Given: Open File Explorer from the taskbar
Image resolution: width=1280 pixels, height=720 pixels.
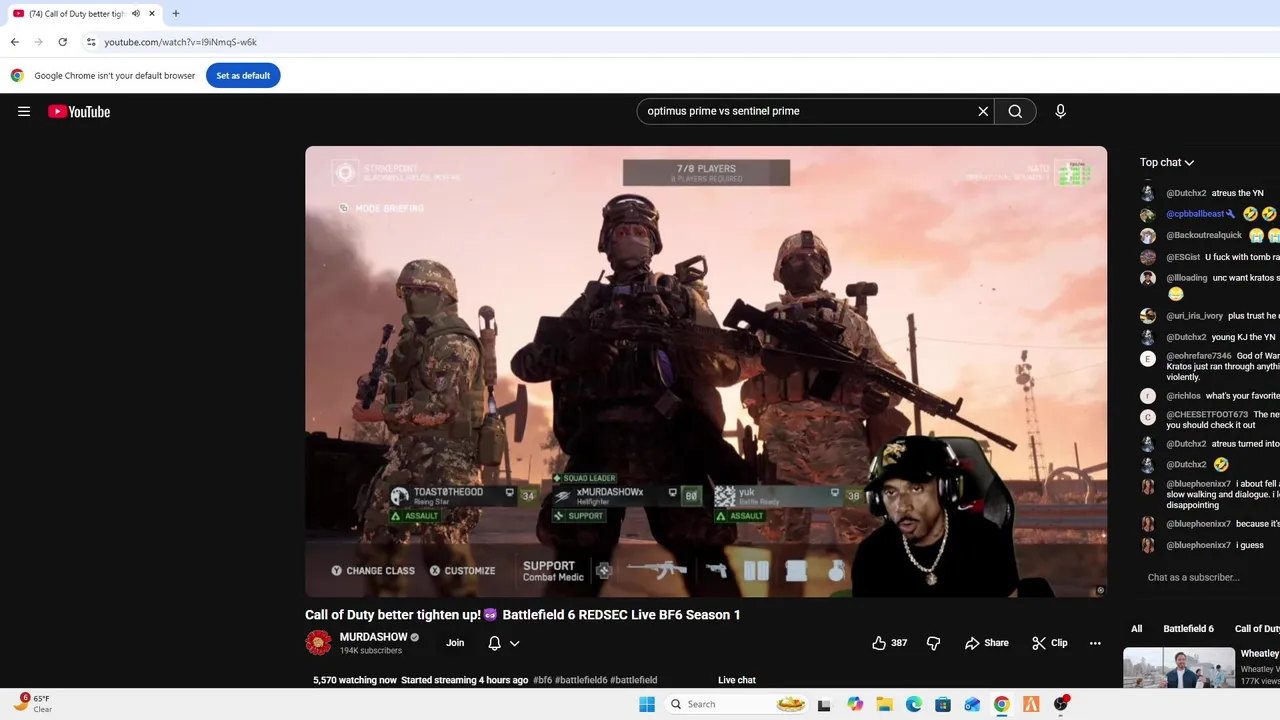Looking at the screenshot, I should (x=884, y=704).
